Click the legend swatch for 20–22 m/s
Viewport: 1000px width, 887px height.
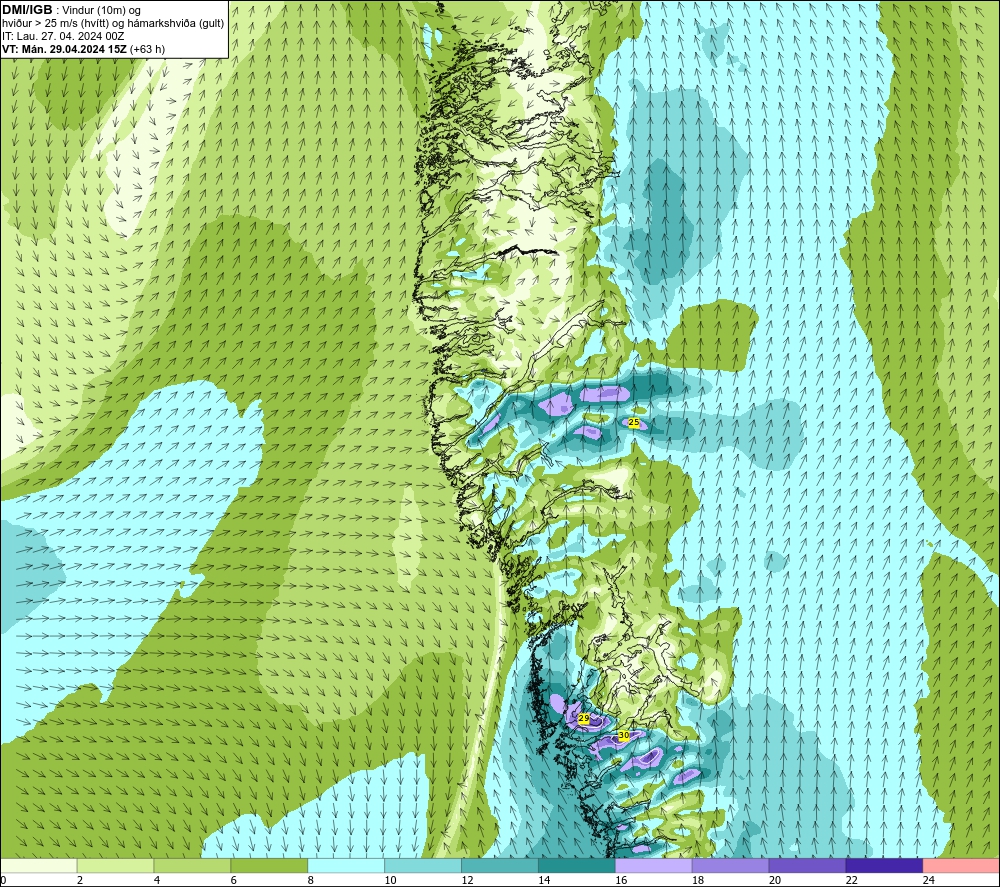coord(807,866)
